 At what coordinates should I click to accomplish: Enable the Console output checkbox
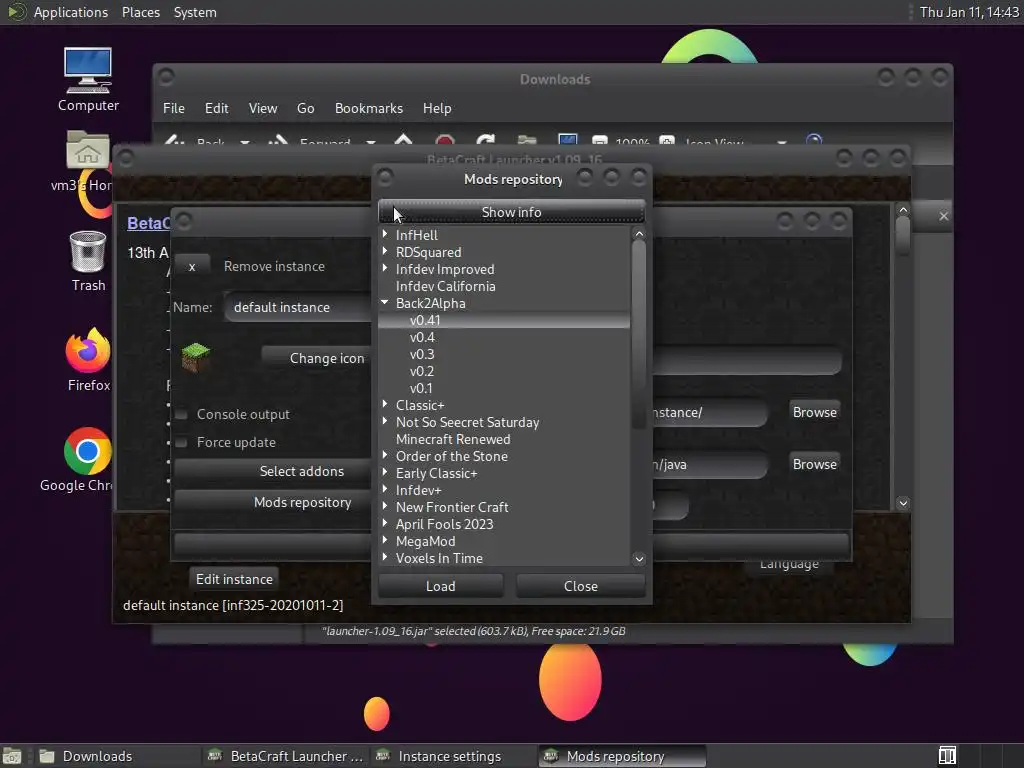182,414
